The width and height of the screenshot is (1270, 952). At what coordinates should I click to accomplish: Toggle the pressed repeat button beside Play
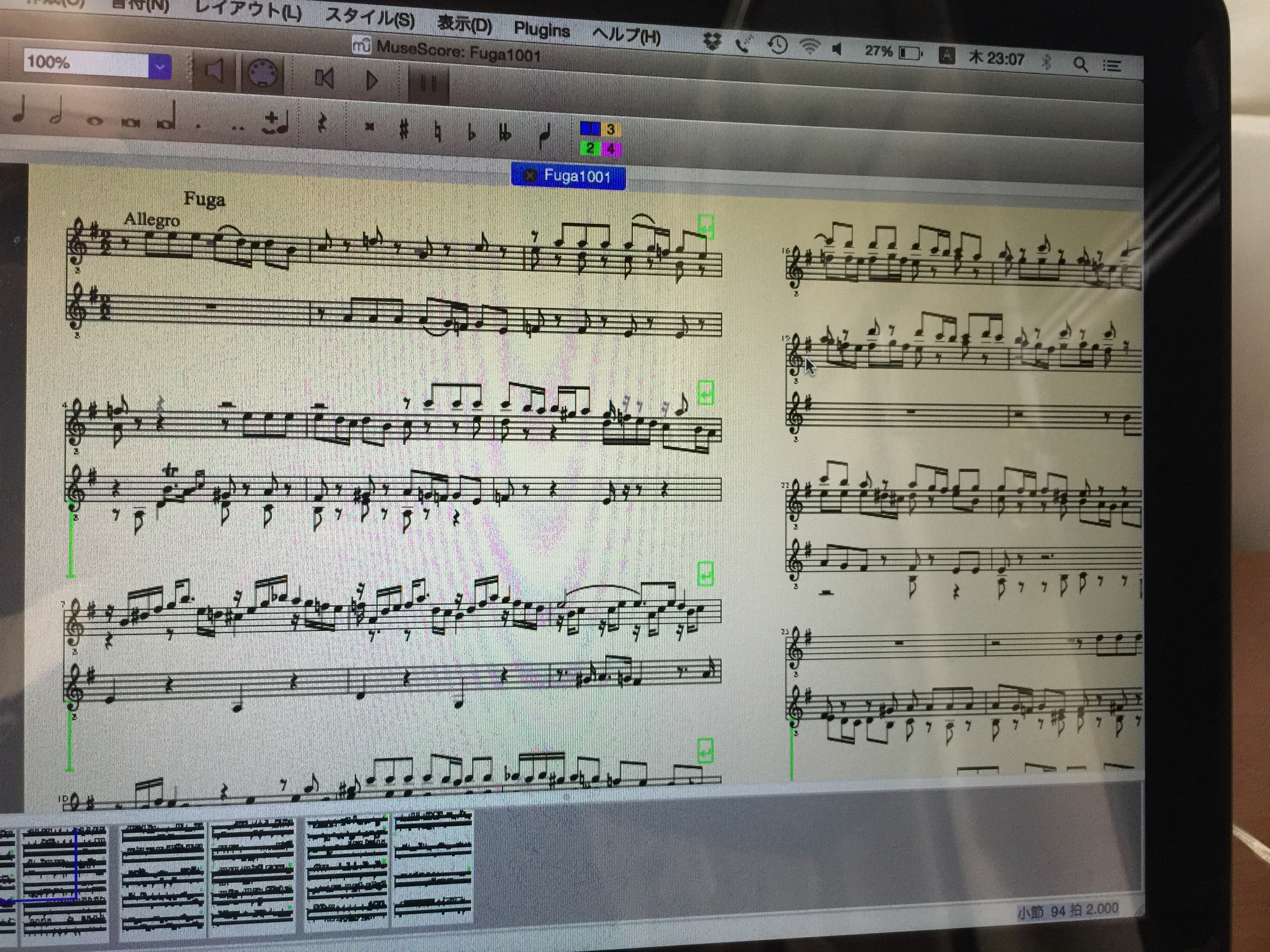pyautogui.click(x=428, y=84)
